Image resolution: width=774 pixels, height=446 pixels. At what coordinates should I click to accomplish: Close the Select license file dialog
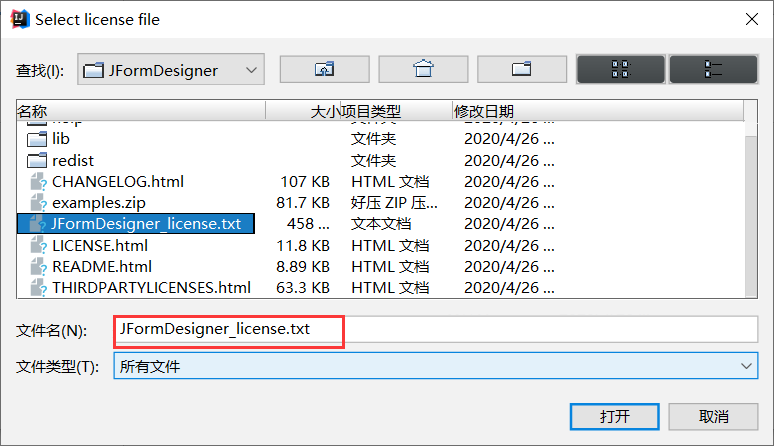click(x=752, y=19)
